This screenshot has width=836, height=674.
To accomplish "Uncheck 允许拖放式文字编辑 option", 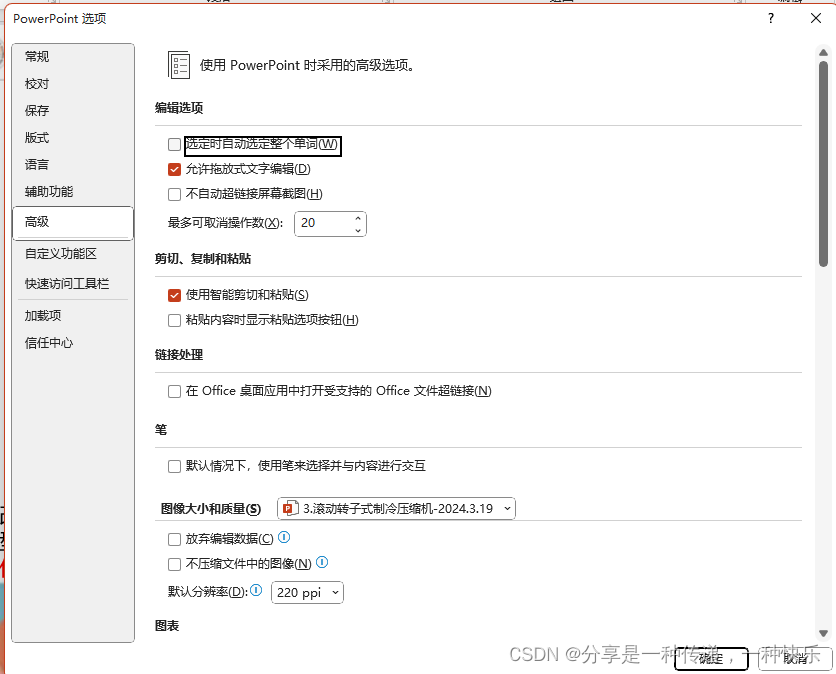I will coord(174,170).
